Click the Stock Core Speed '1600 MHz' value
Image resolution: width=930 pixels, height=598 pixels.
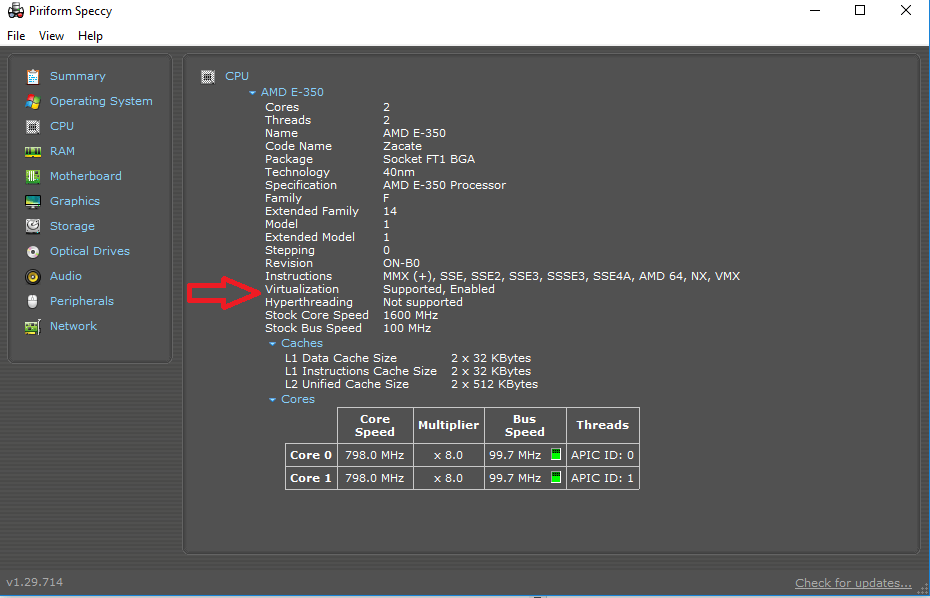click(x=410, y=315)
